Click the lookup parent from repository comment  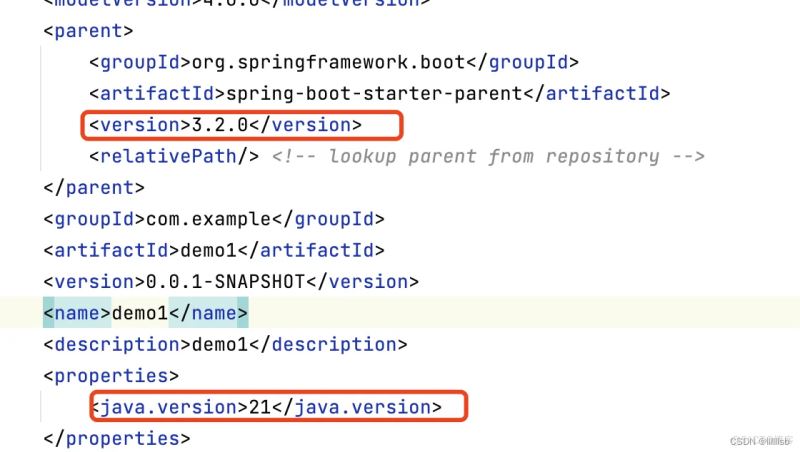[488, 156]
